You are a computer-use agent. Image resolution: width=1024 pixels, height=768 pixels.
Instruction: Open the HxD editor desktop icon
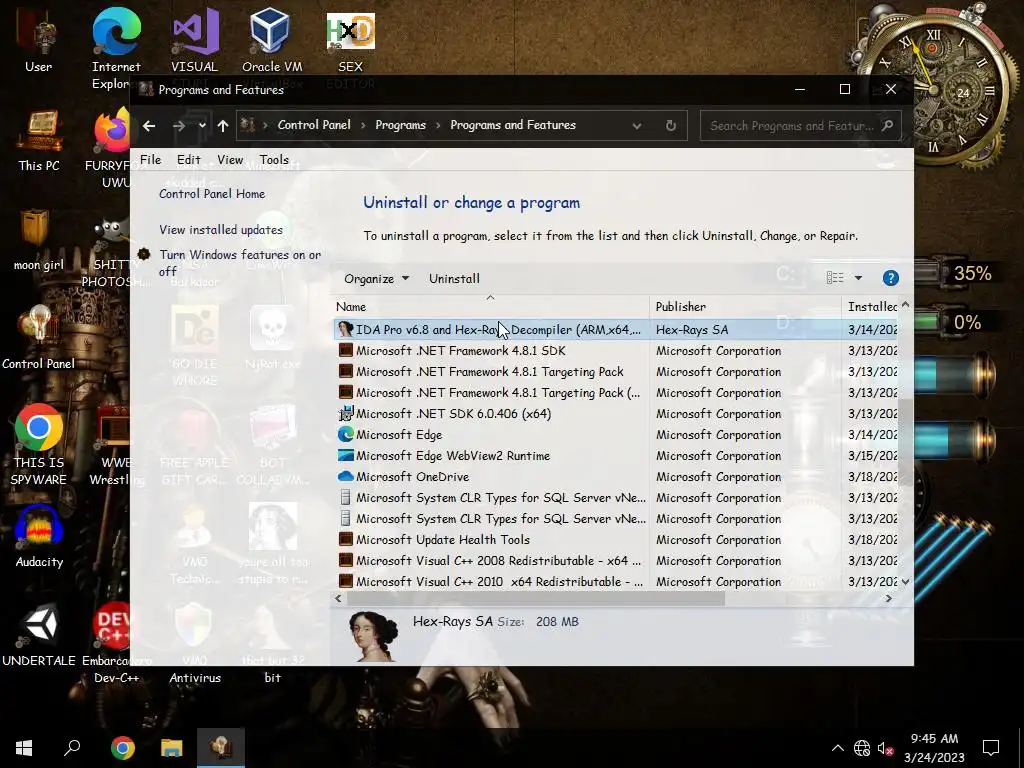(351, 40)
